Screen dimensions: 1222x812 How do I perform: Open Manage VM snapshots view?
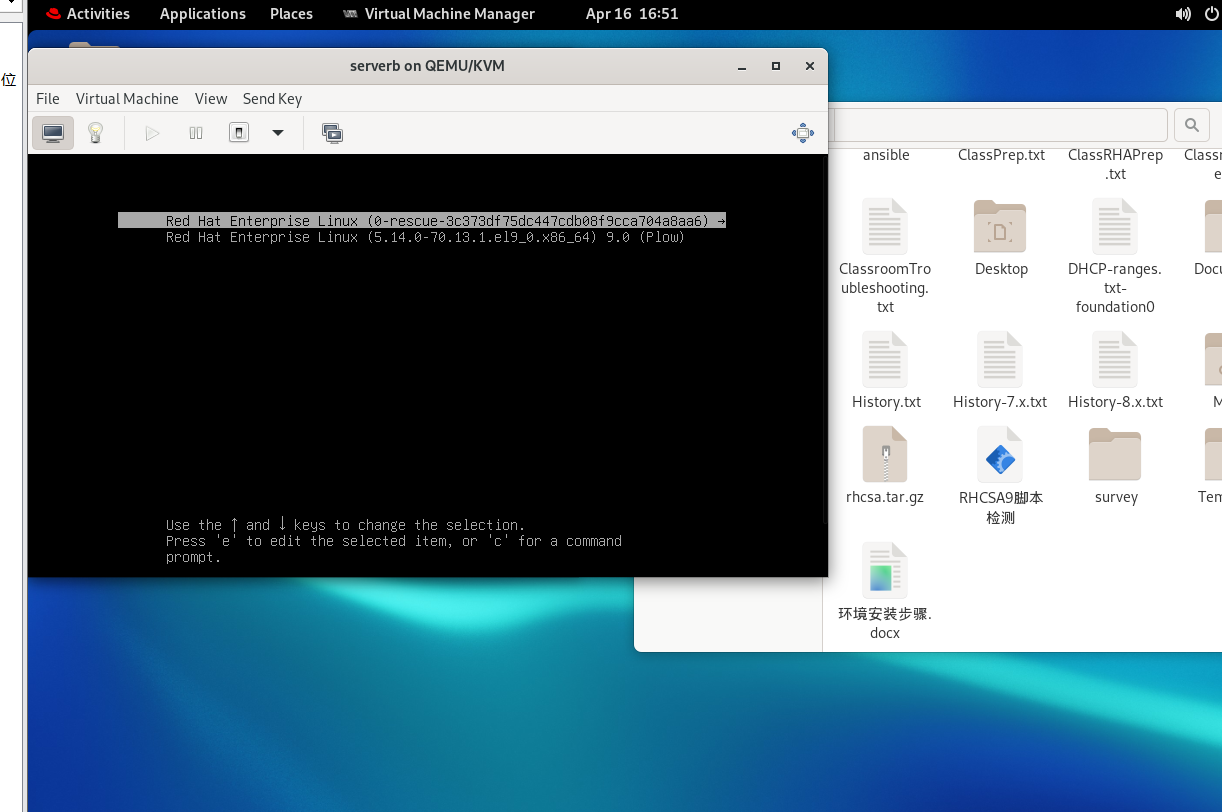pyautogui.click(x=333, y=133)
